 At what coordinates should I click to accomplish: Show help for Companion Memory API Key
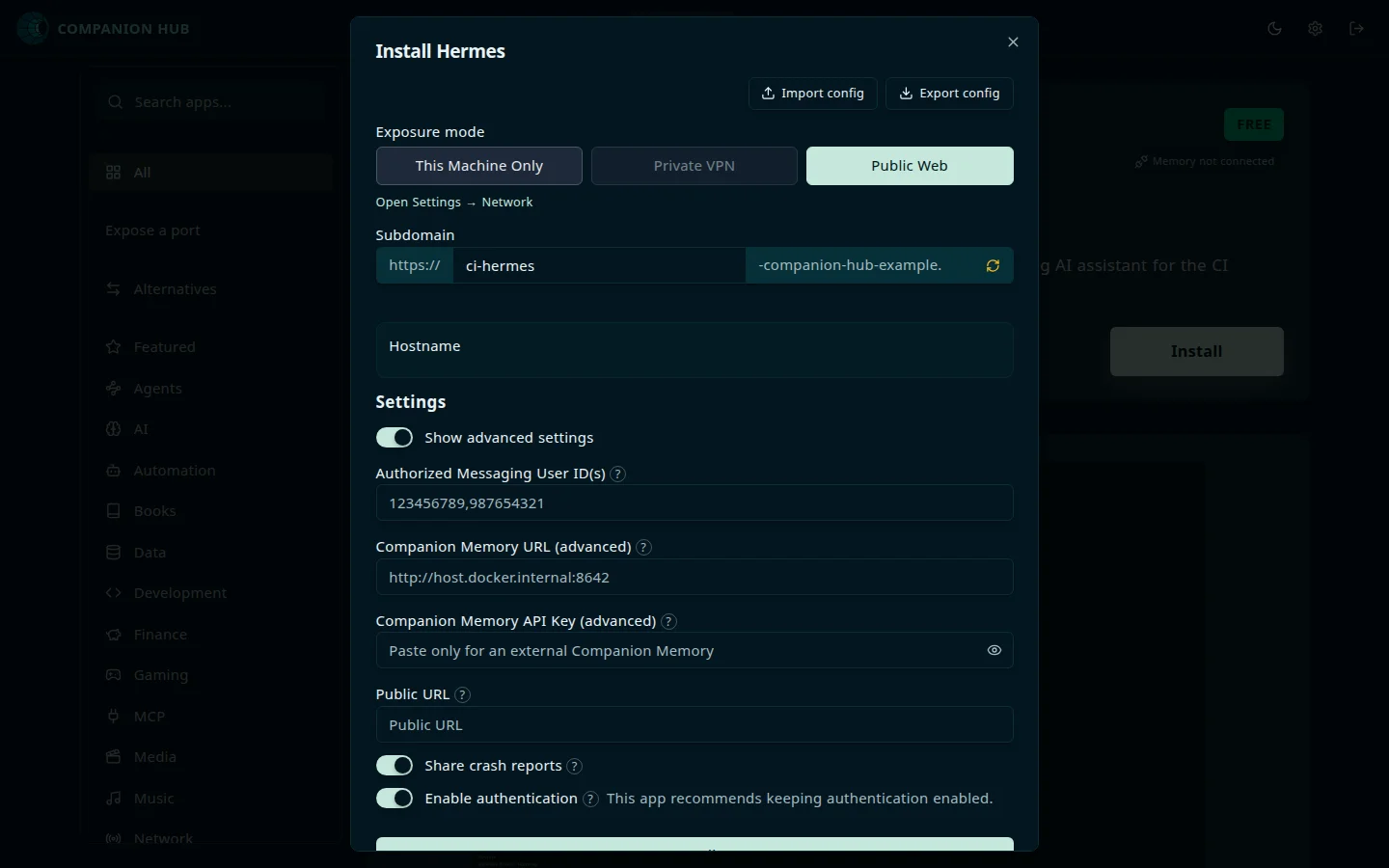click(669, 622)
